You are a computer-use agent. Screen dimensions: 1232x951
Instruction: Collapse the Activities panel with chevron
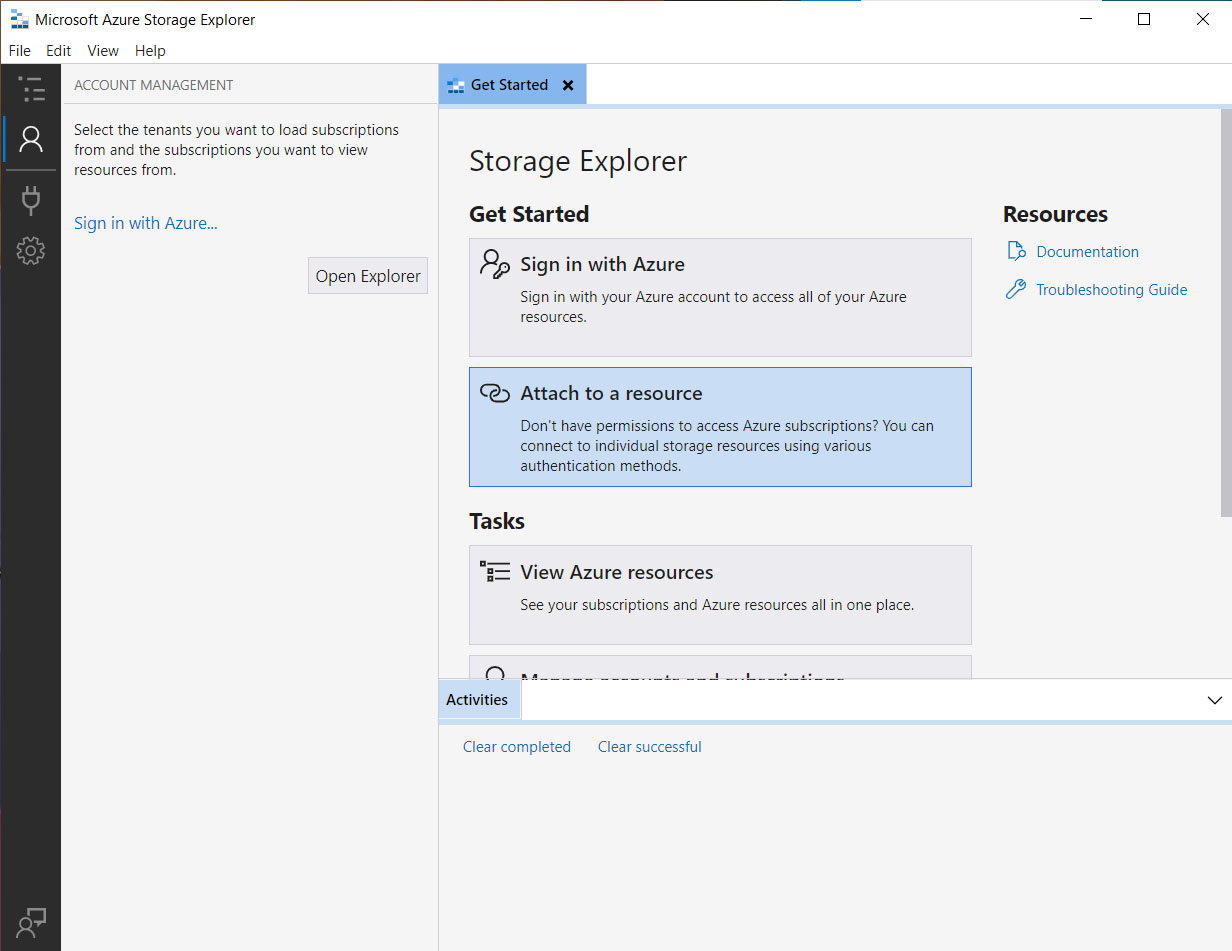tap(1215, 700)
